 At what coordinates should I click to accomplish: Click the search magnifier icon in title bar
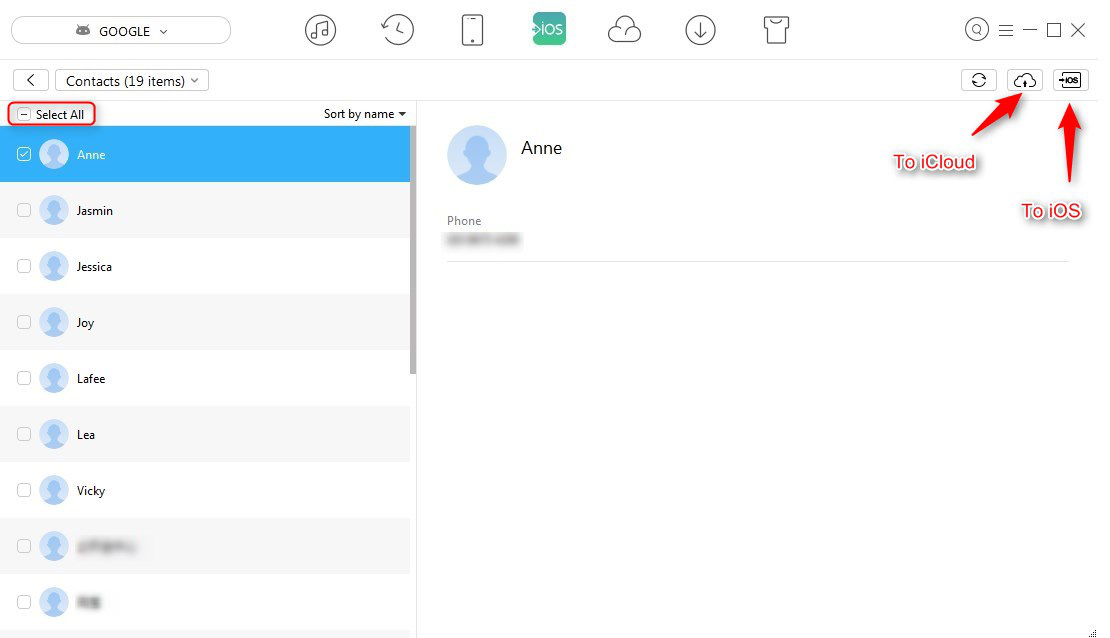click(976, 30)
